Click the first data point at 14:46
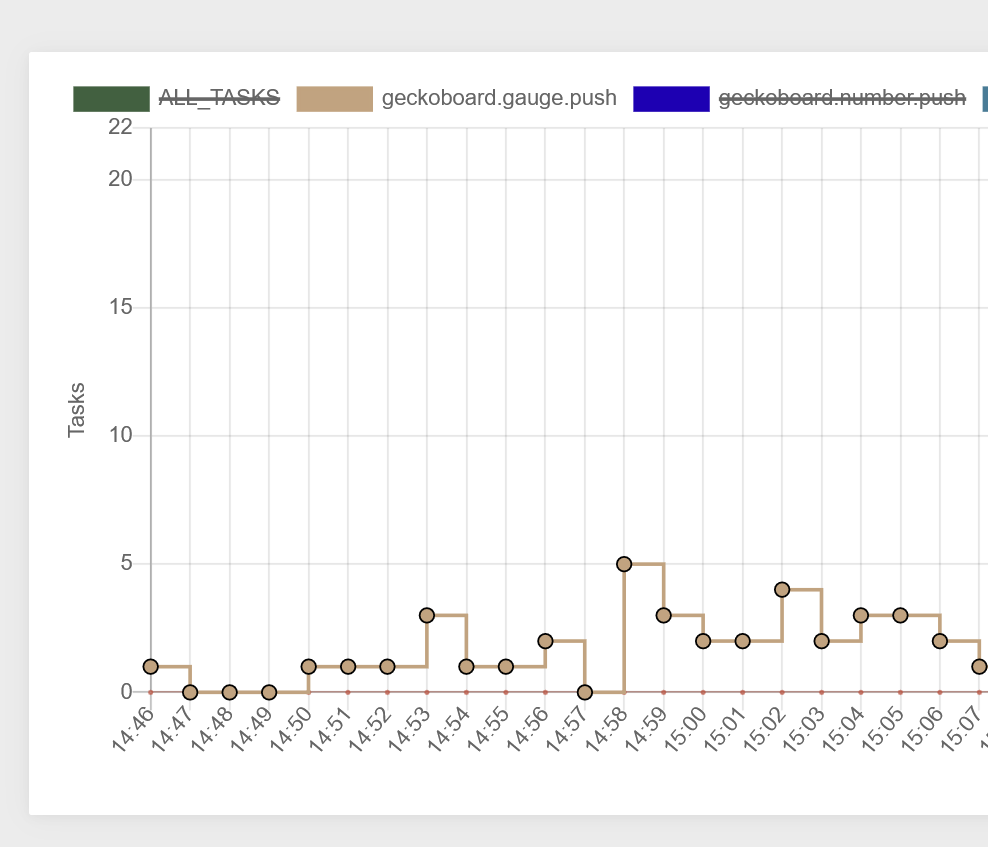988x847 pixels. pyautogui.click(x=151, y=666)
